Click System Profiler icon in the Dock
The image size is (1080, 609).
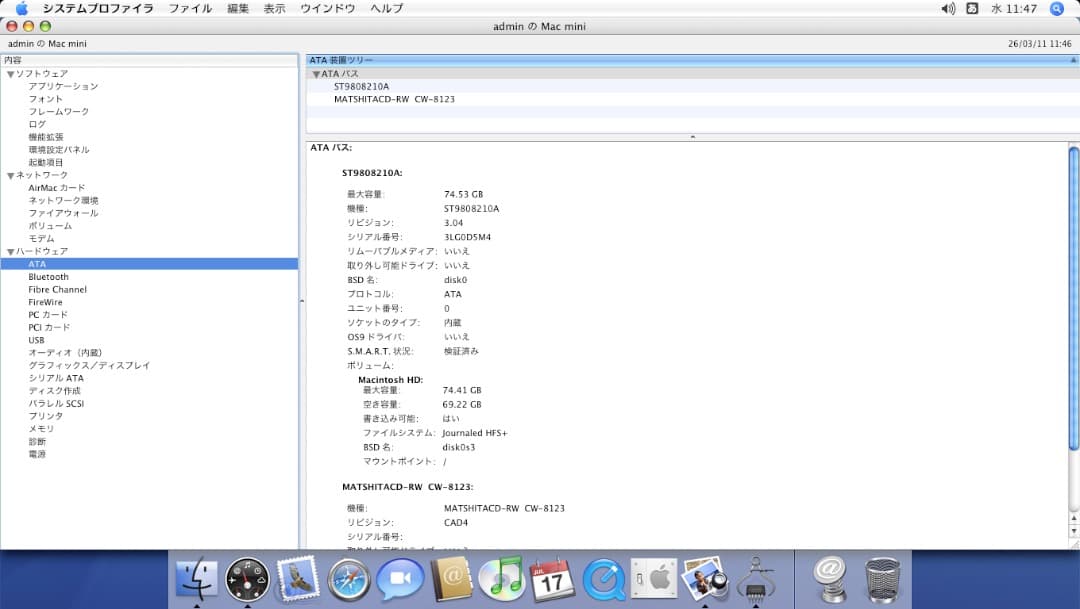coord(756,579)
